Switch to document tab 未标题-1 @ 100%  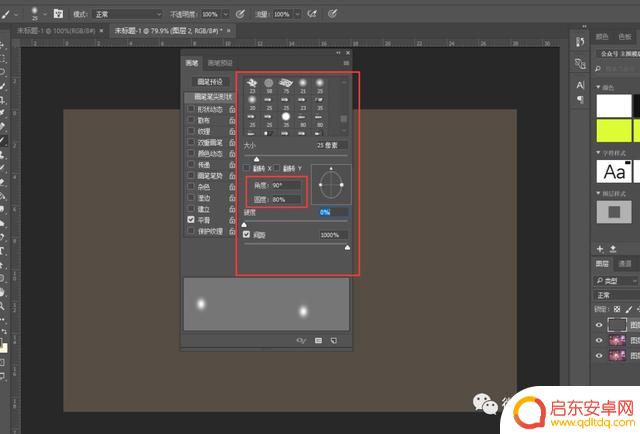tap(56, 31)
